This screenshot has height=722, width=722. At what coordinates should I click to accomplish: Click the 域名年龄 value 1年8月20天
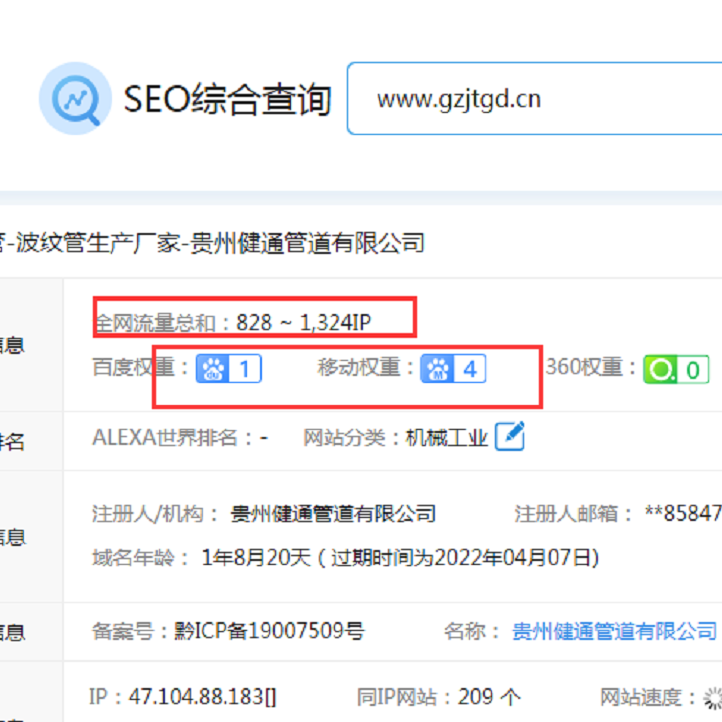pos(256,558)
